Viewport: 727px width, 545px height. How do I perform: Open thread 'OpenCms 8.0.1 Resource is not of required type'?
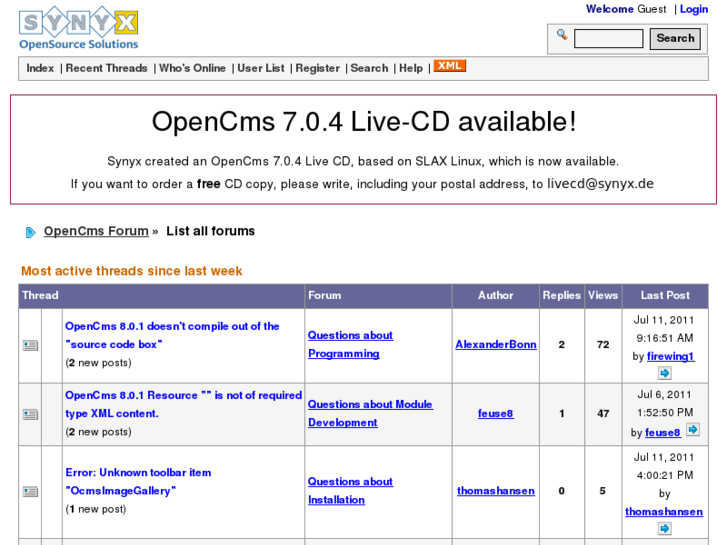click(183, 404)
